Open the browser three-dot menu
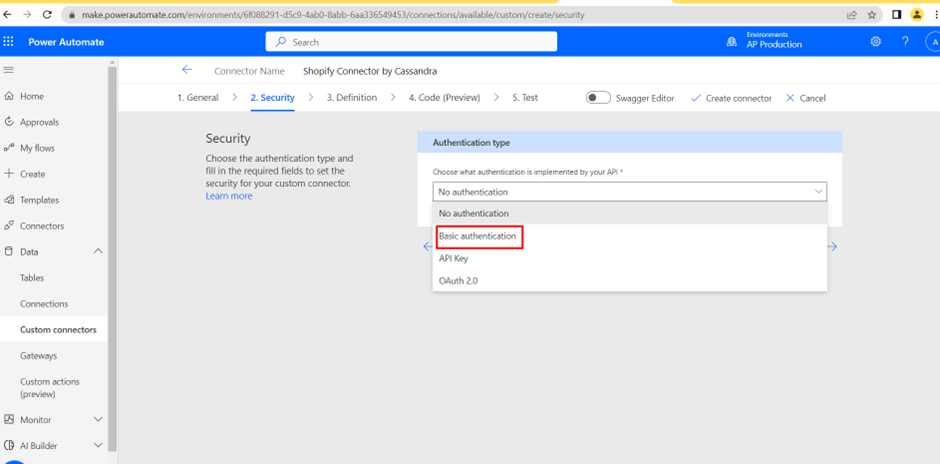 pos(936,15)
